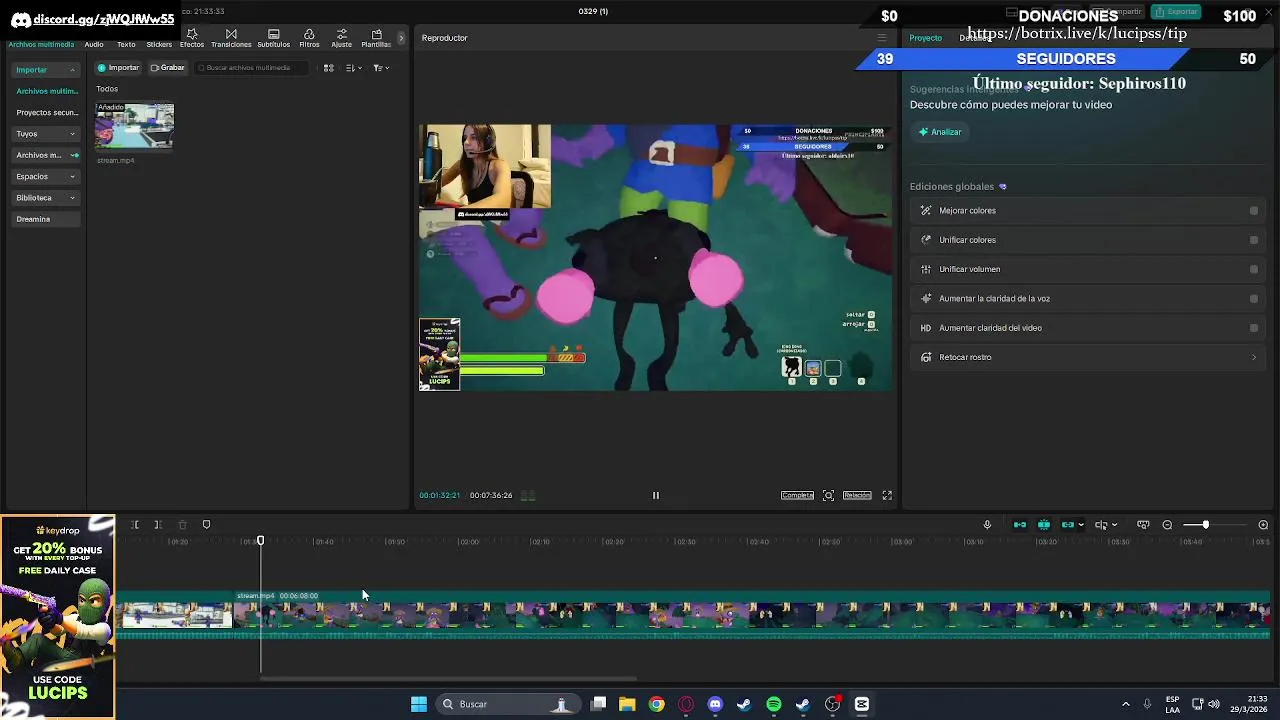The width and height of the screenshot is (1280, 720).
Task: Open Google Chrome from the taskbar
Action: (656, 704)
